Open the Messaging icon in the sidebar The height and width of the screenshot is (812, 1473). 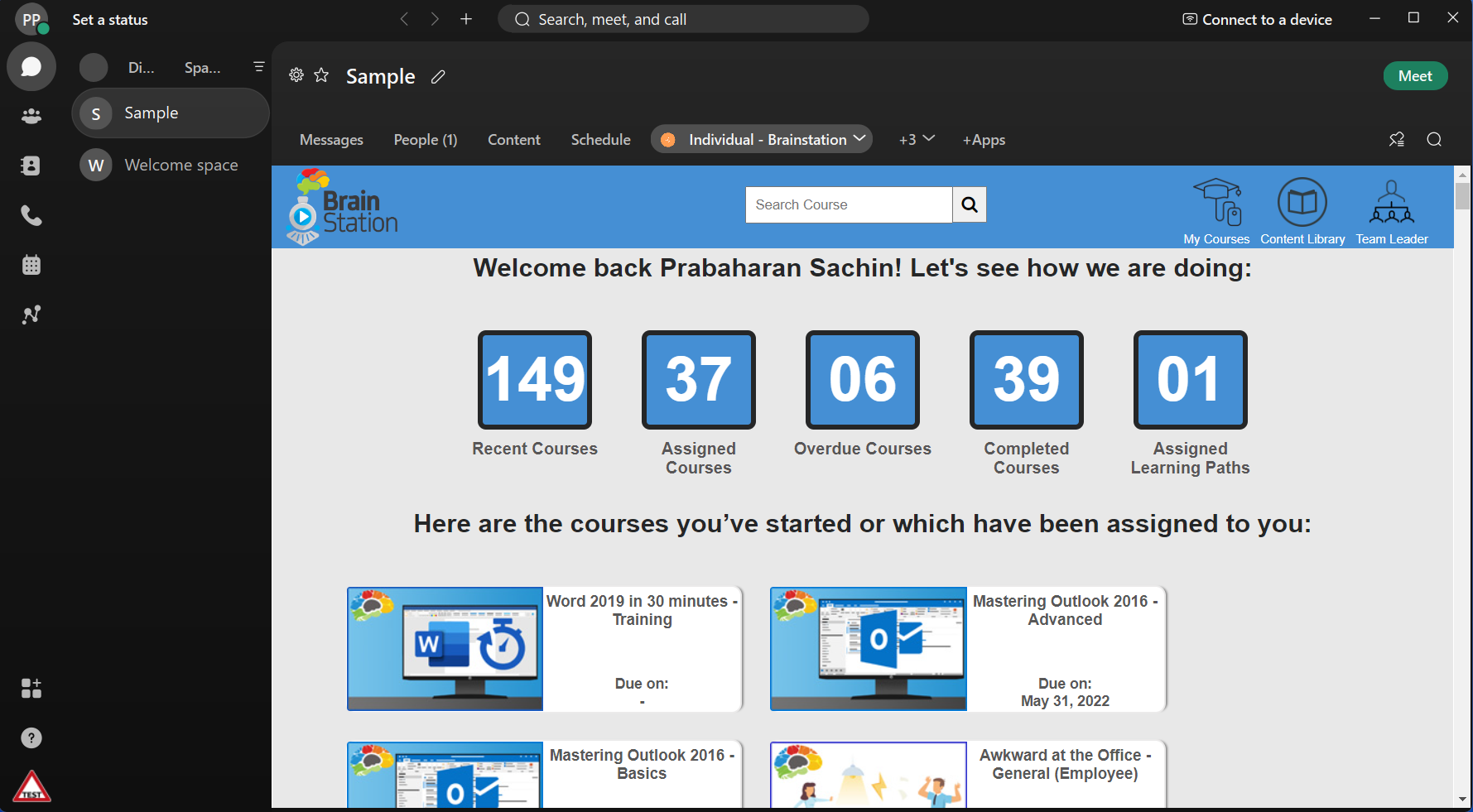[31, 67]
